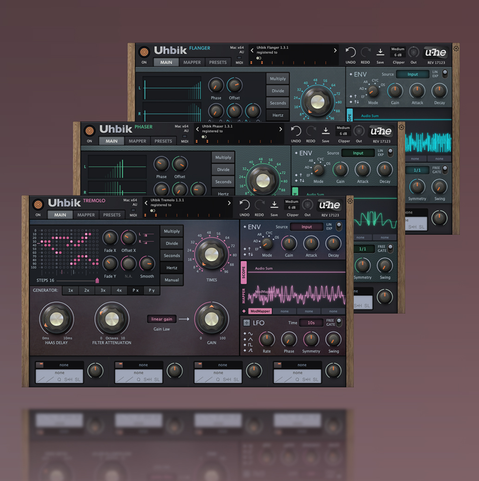Click the Multiply button in Tremolo

tap(172, 231)
